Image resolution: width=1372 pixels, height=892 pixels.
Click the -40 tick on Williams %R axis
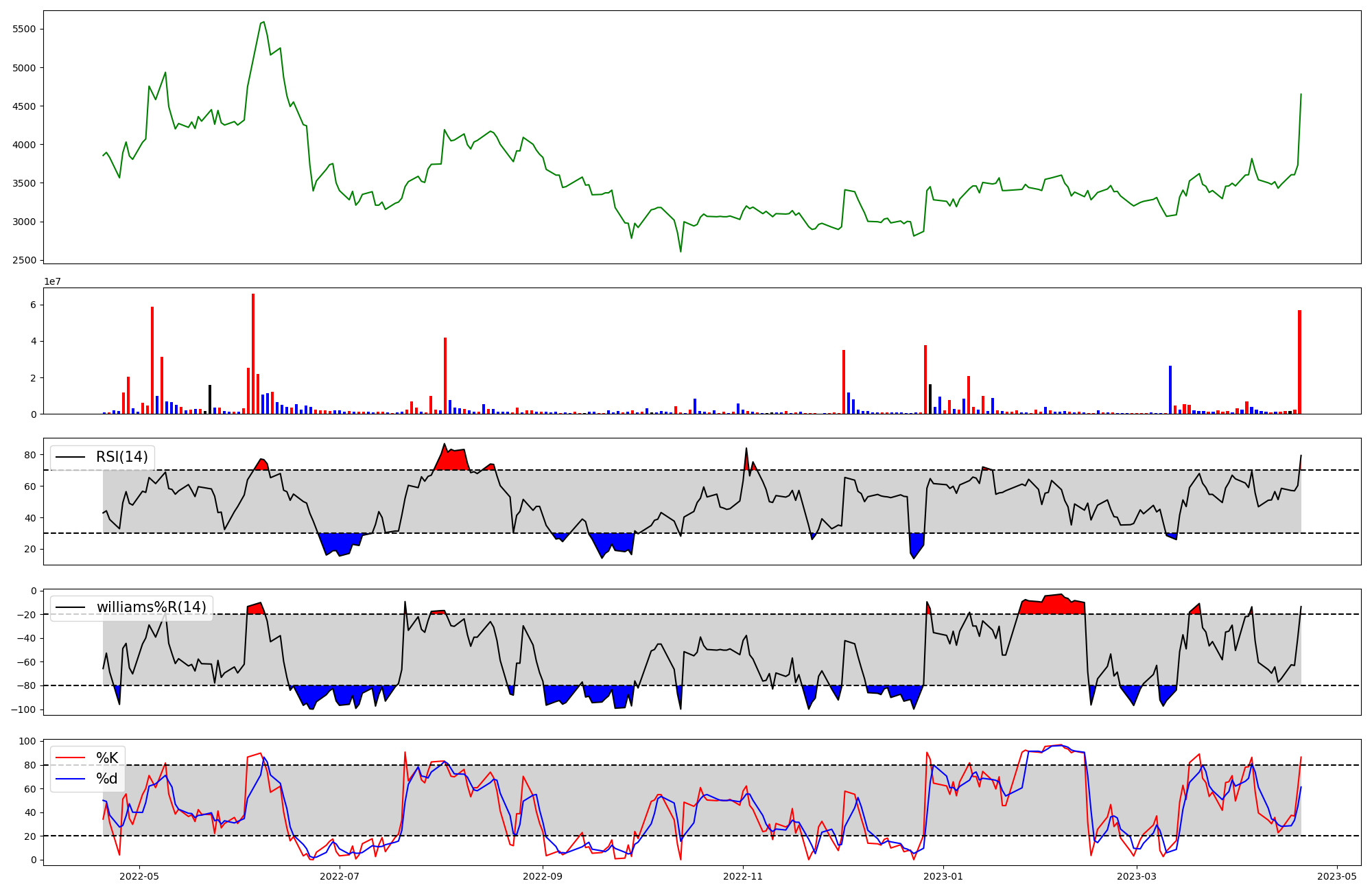(25, 638)
